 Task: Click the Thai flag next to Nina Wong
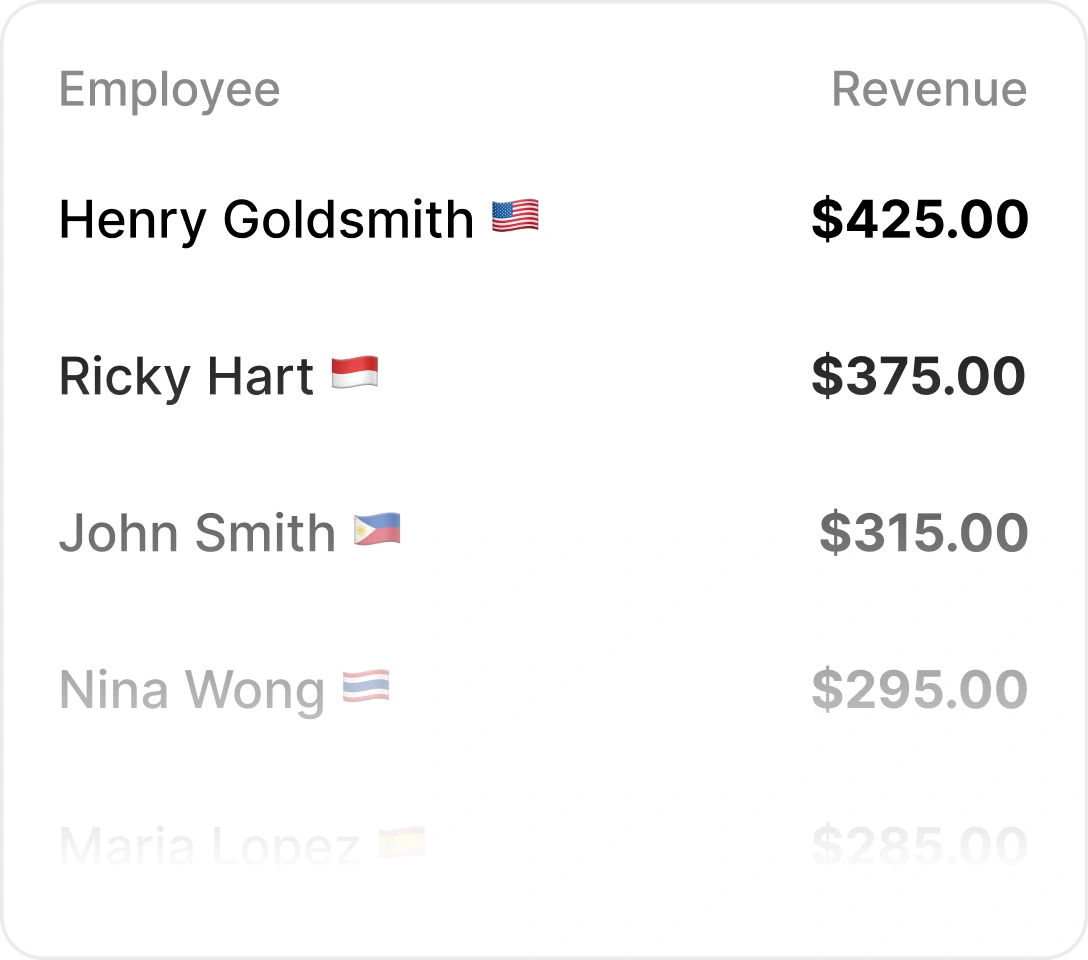366,687
